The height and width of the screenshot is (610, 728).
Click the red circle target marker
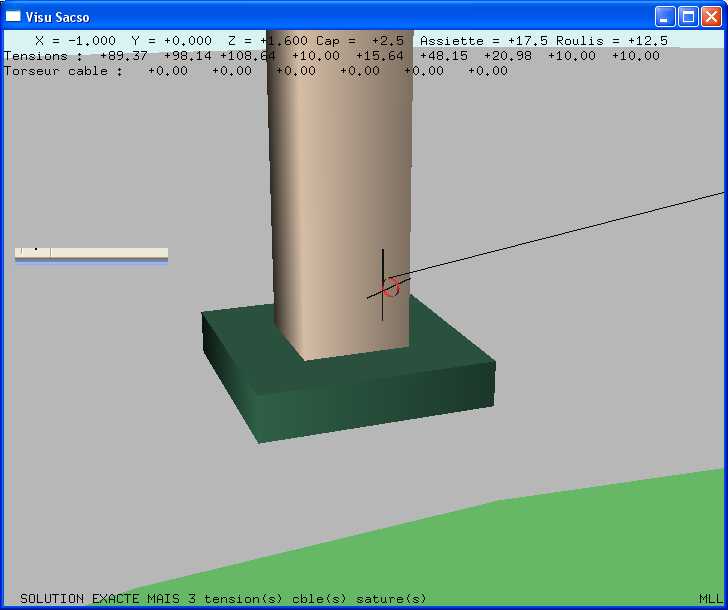click(391, 288)
